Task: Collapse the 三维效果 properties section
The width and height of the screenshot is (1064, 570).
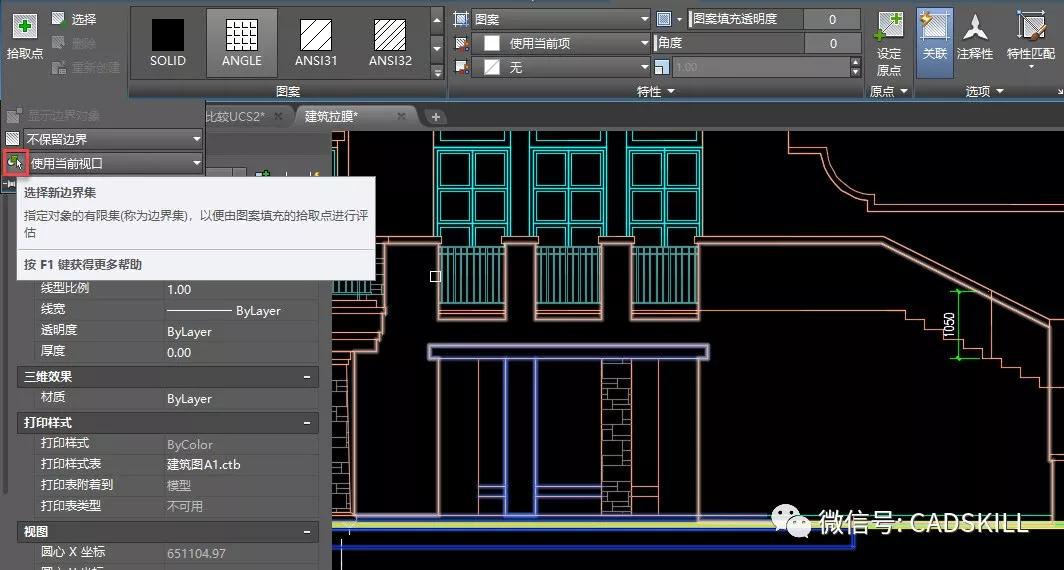Action: coord(309,377)
